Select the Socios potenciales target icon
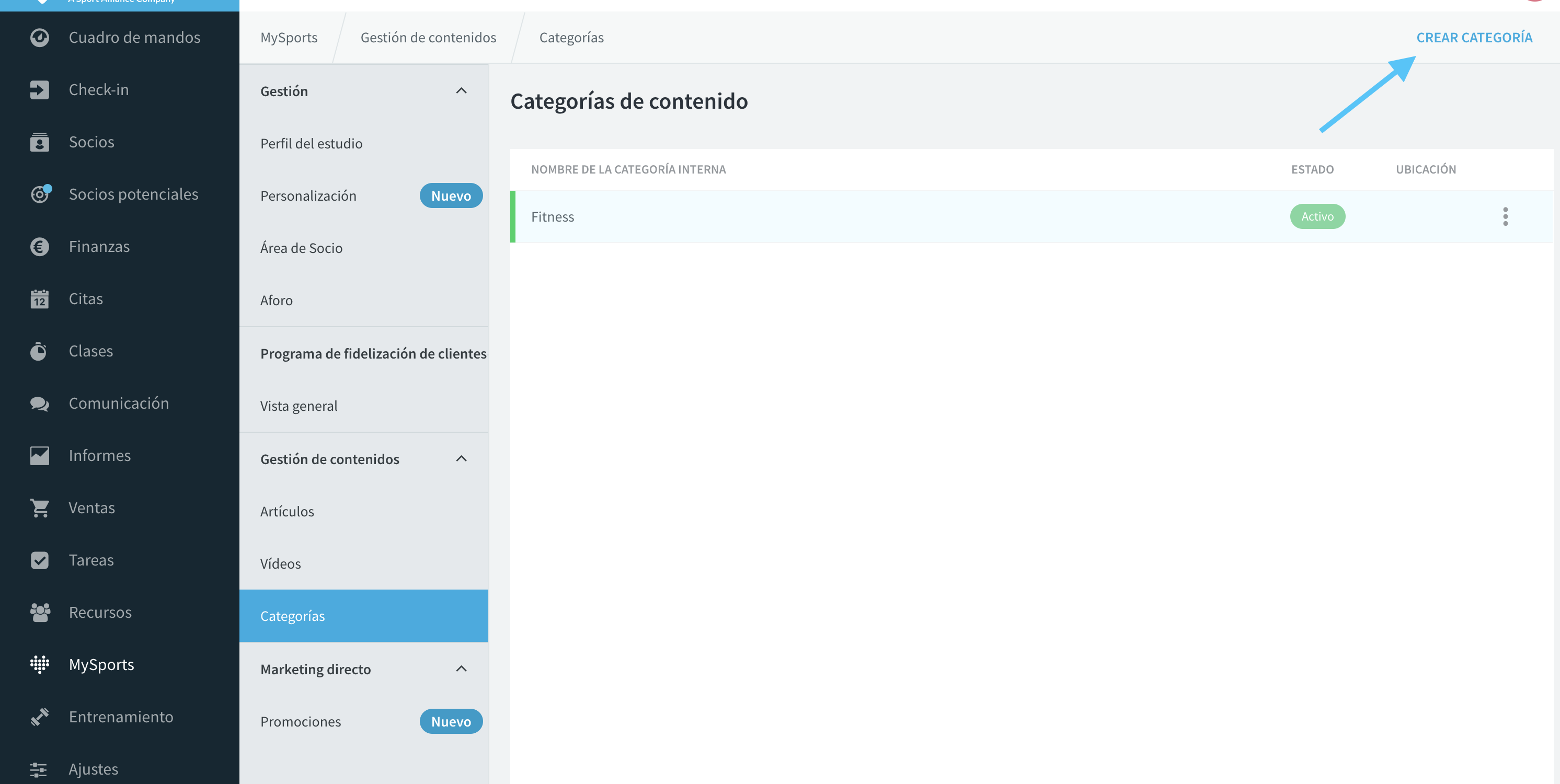 tap(40, 194)
